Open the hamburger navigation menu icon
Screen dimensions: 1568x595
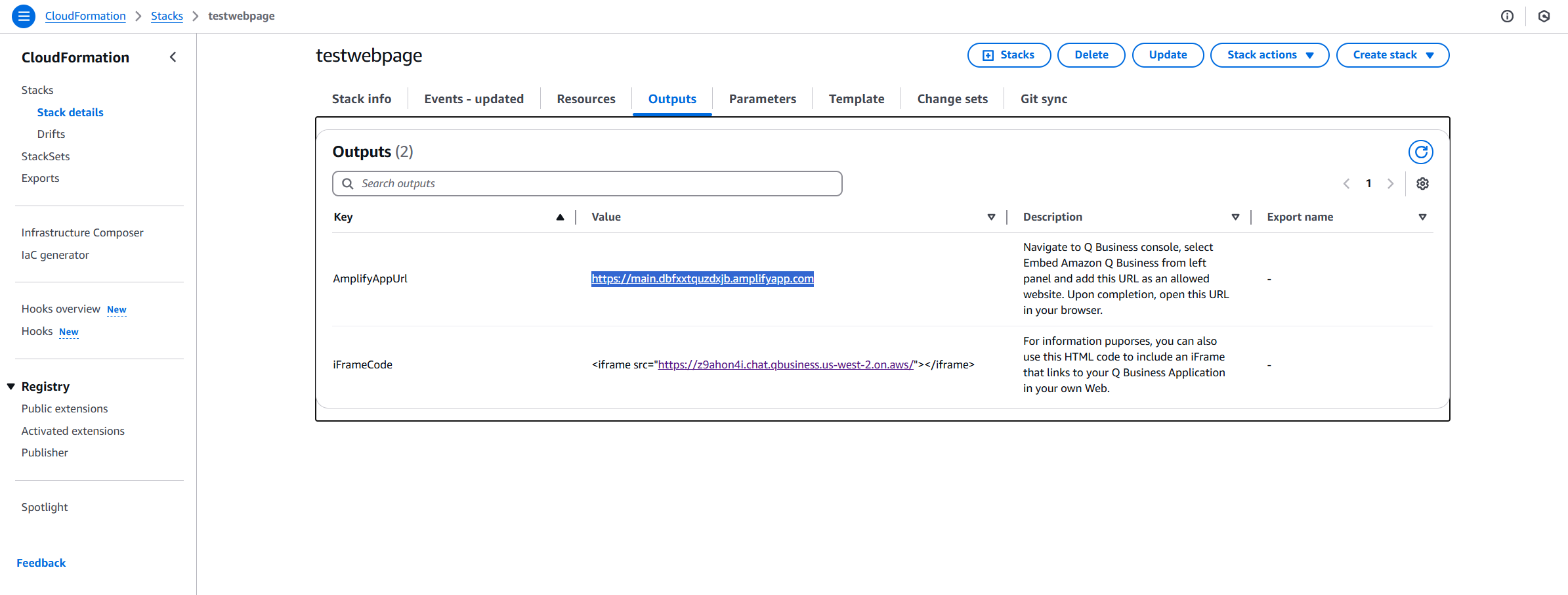coord(24,16)
